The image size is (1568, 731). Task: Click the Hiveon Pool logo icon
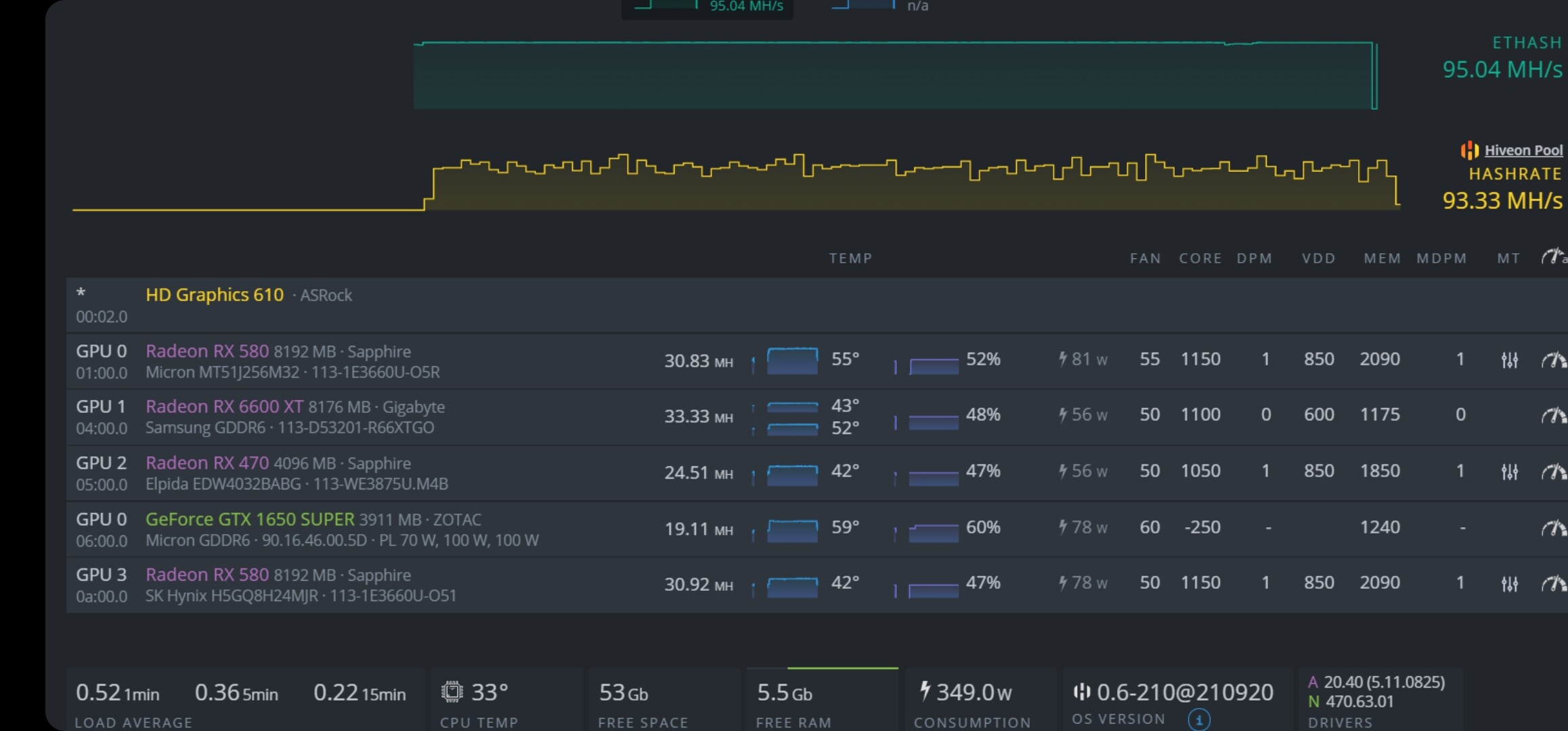(x=1469, y=150)
